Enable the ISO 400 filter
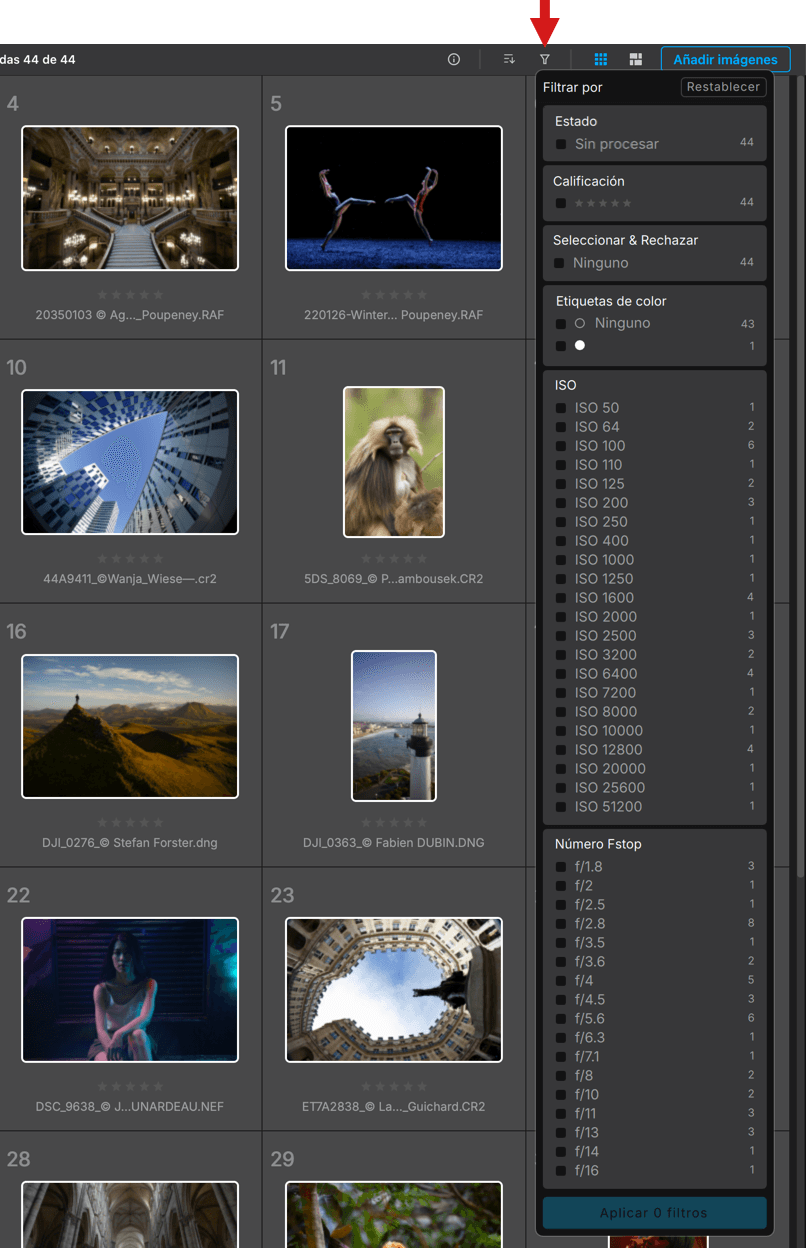 [x=561, y=541]
